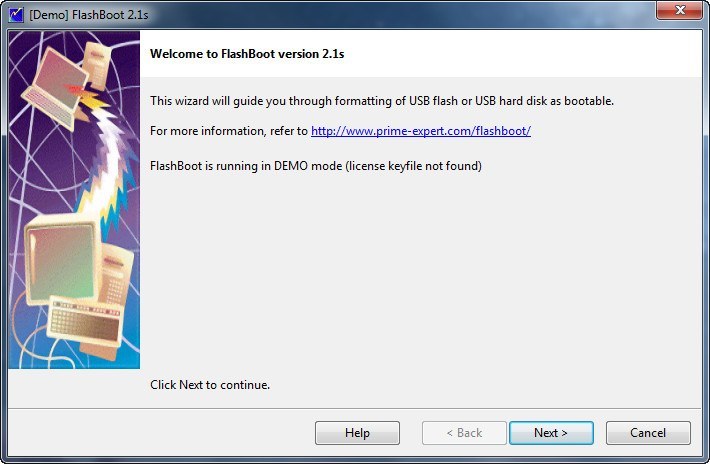
Task: Click the small device beside the laptop illustration
Action: tap(96, 62)
